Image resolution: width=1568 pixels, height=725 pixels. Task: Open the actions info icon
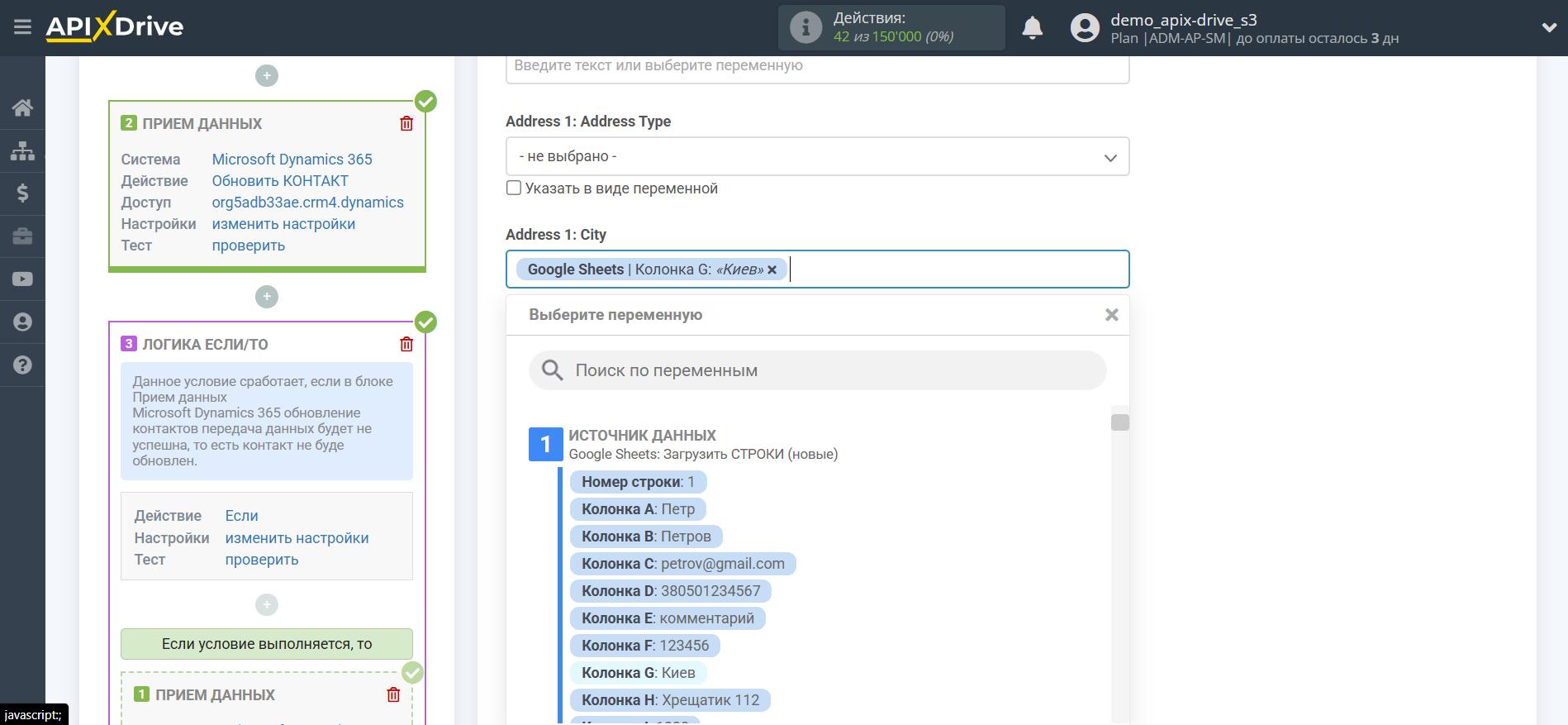pos(805,27)
